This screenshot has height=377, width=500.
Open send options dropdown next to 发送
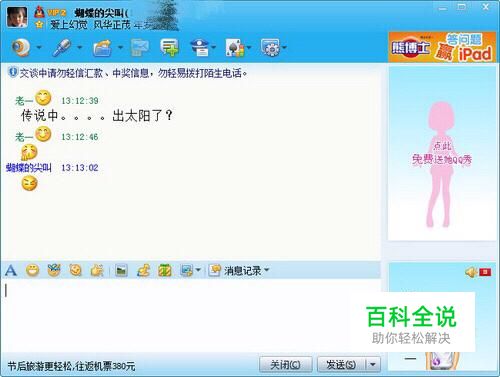[x=373, y=365]
